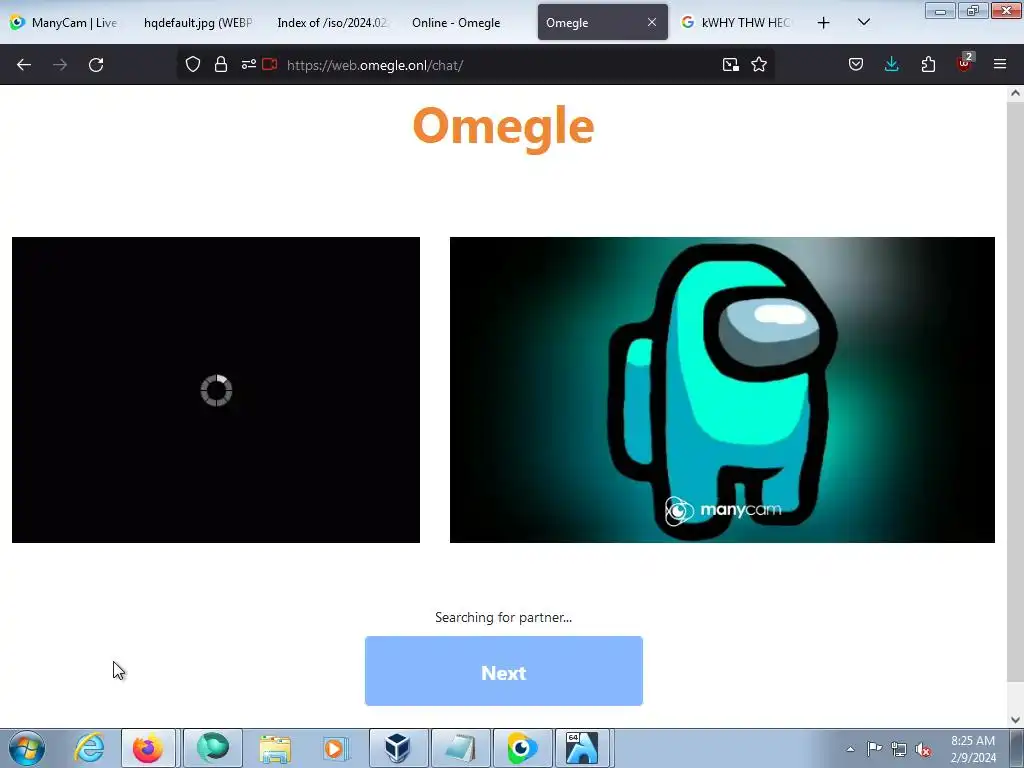Open Action Center flag icon
Screen dimensions: 1024x768
point(874,749)
